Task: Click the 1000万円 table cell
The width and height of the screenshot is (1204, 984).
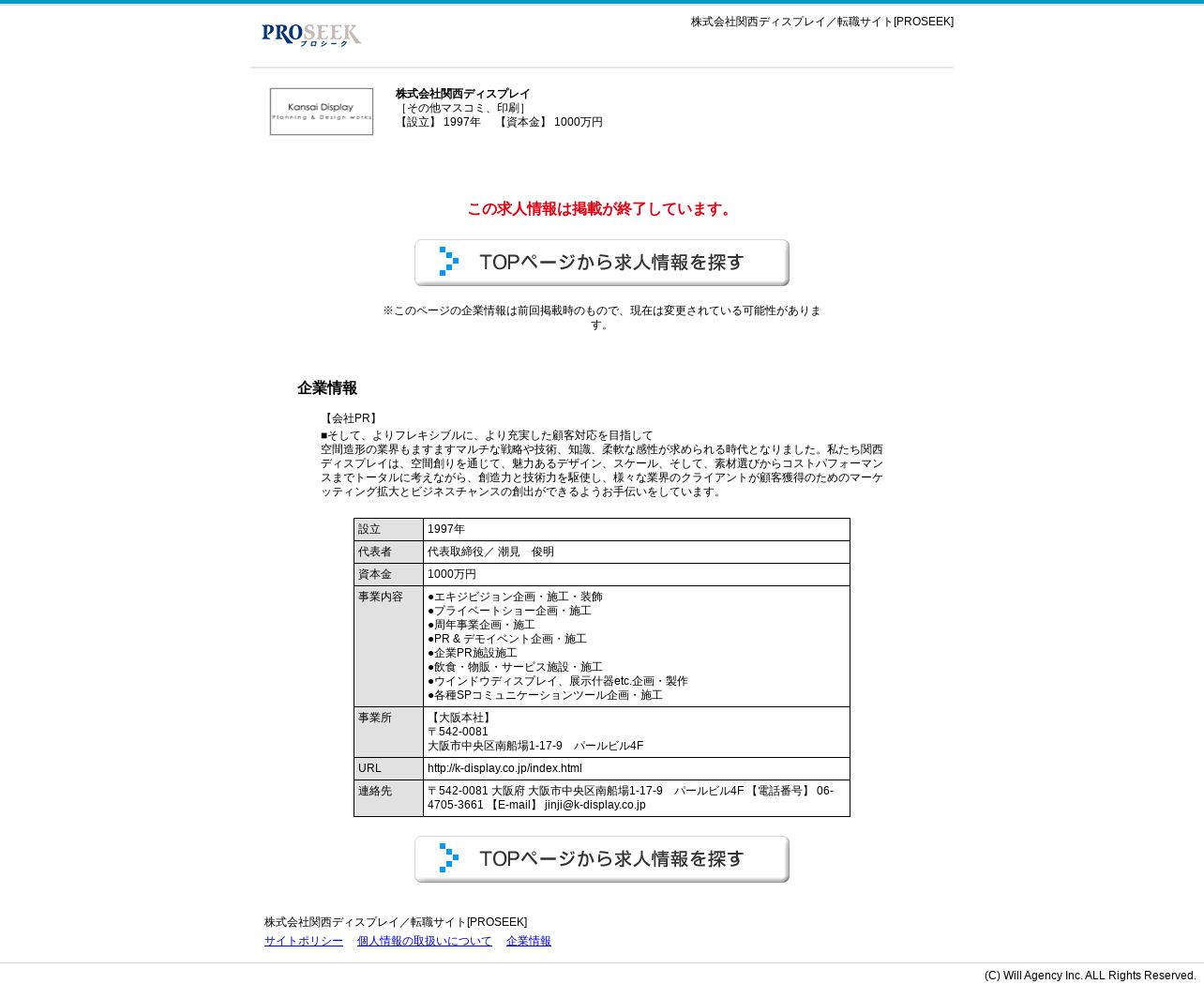Action: click(x=452, y=574)
